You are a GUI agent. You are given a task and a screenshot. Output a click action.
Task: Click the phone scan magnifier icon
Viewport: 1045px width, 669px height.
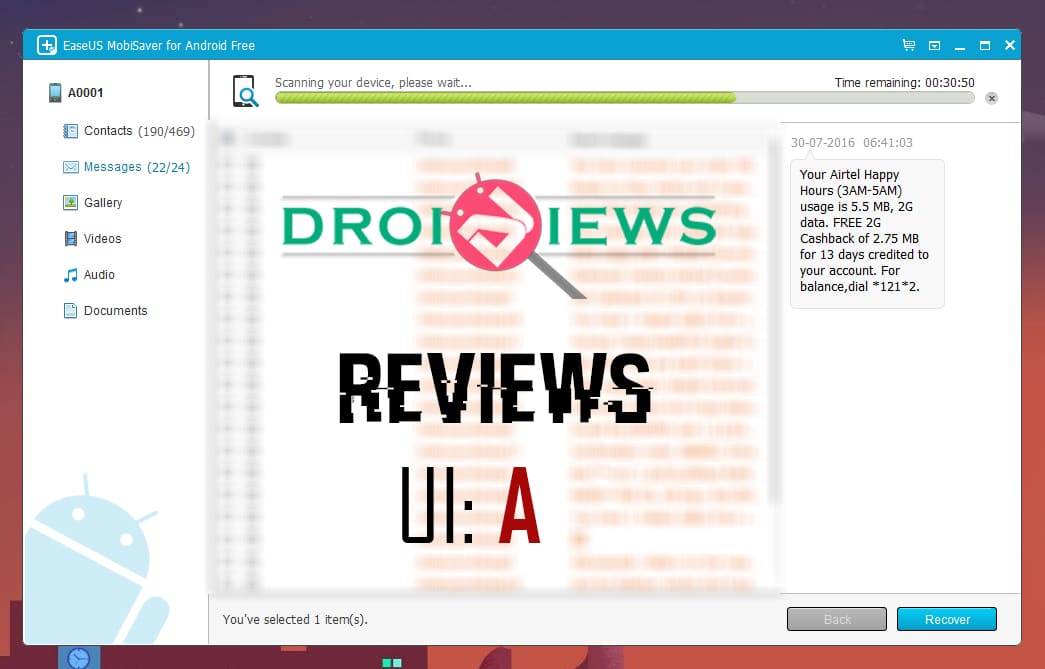coord(245,91)
